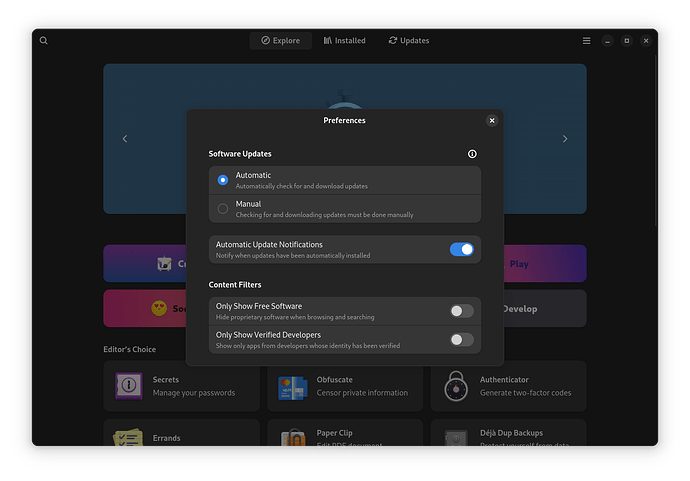Click the Content Filters section heading
Screen dimensions: 690x481
tap(235, 285)
